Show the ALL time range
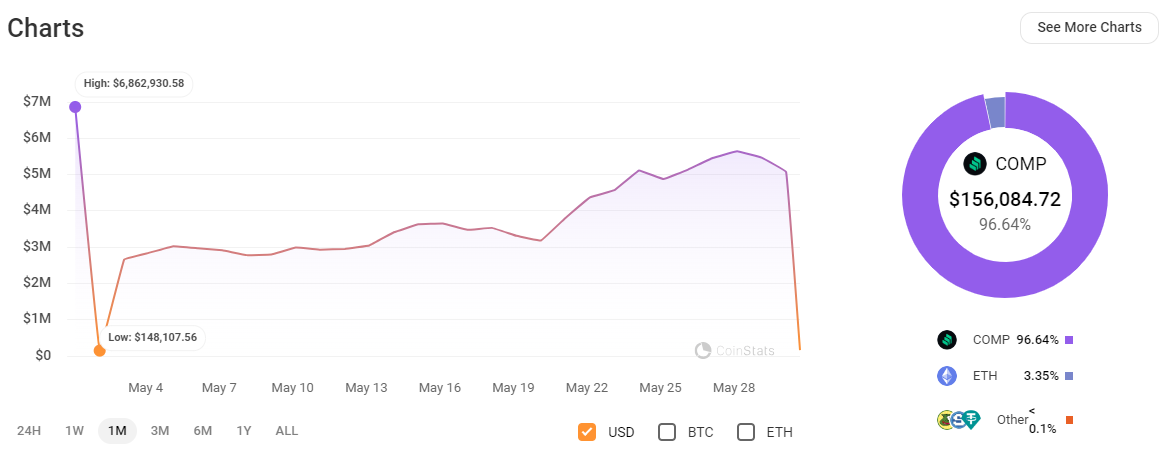Screen dimensions: 1164x459 click(x=287, y=431)
